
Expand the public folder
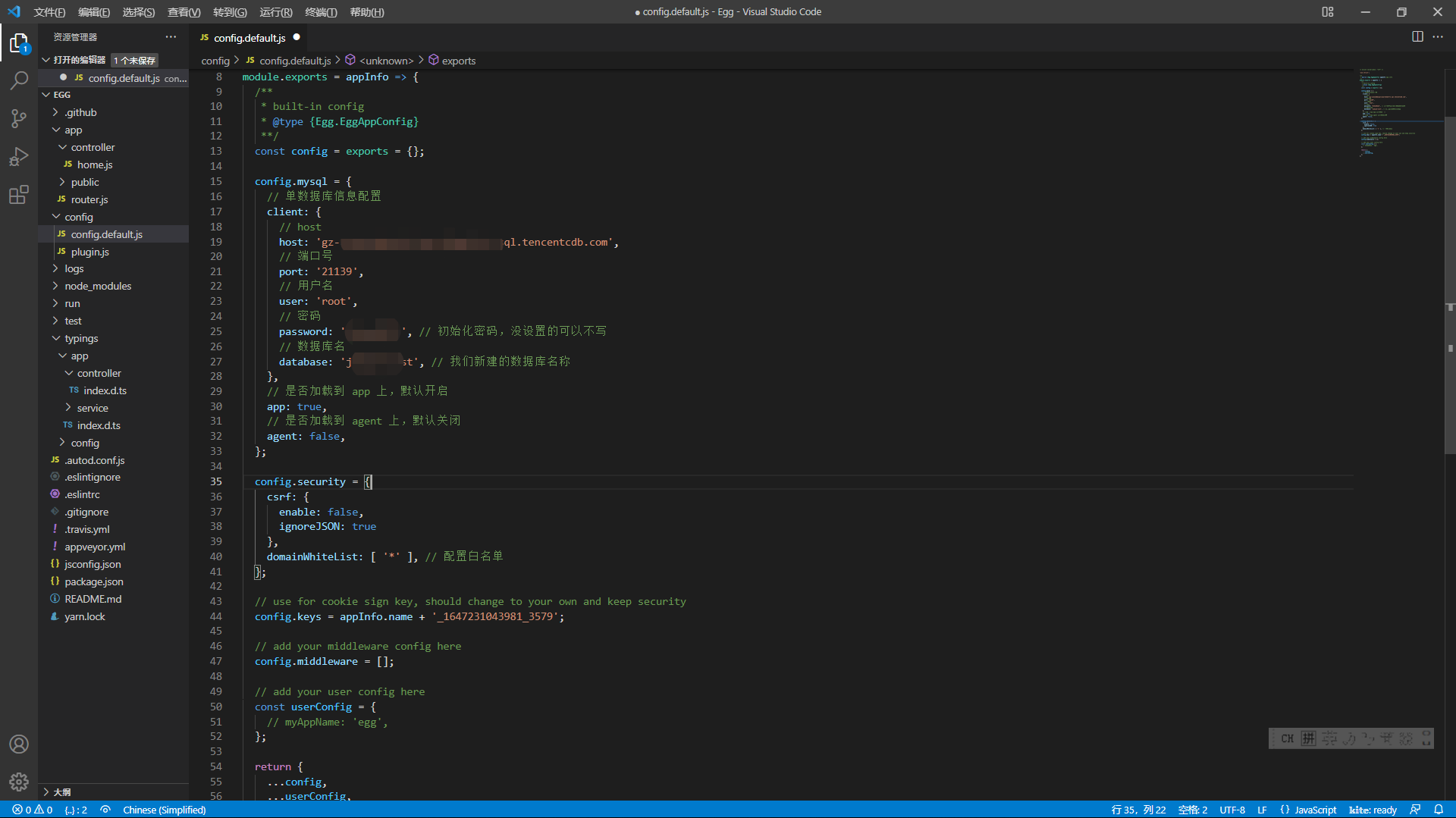pyautogui.click(x=62, y=182)
